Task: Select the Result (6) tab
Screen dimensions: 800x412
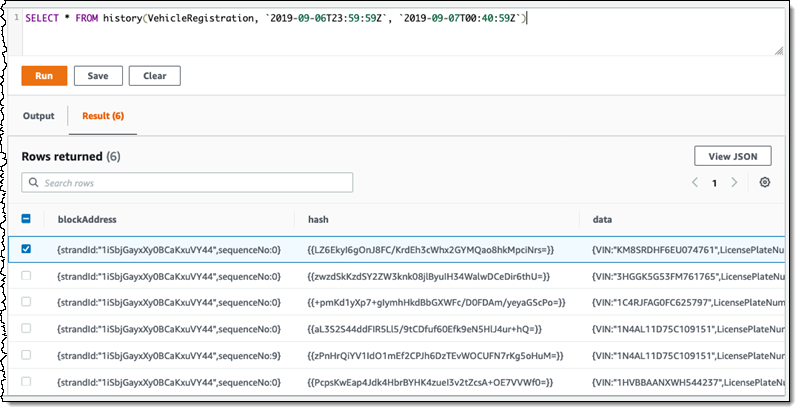Action: pyautogui.click(x=104, y=116)
